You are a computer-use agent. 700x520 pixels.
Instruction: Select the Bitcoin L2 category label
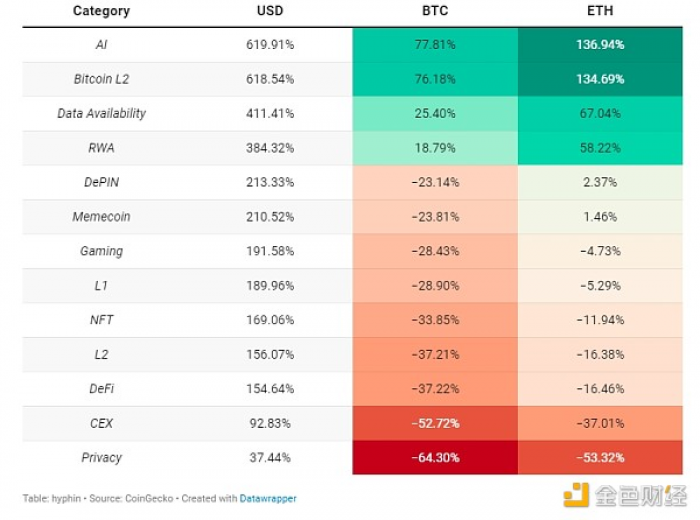tap(101, 79)
